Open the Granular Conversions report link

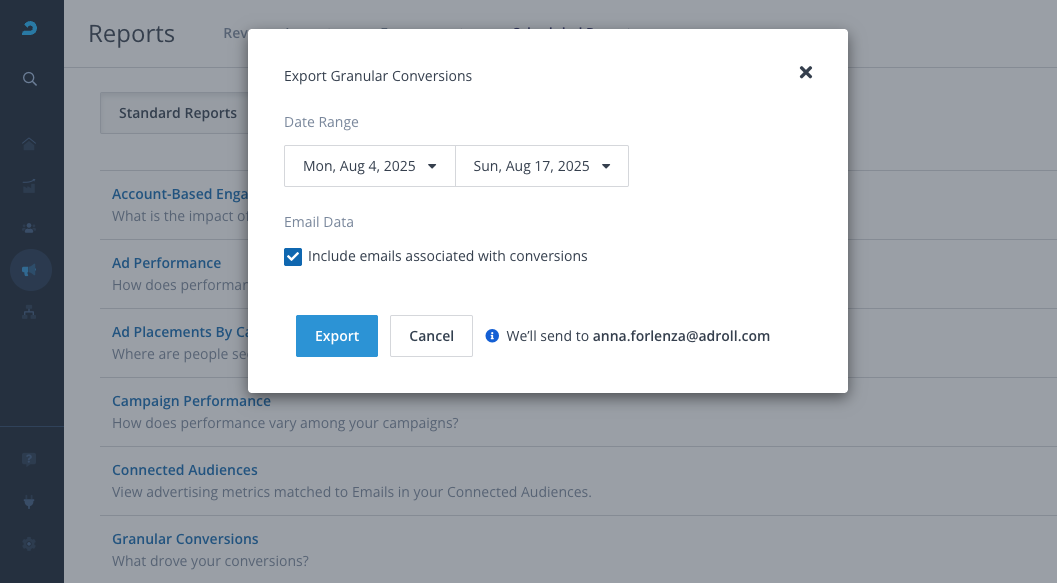click(x=185, y=539)
